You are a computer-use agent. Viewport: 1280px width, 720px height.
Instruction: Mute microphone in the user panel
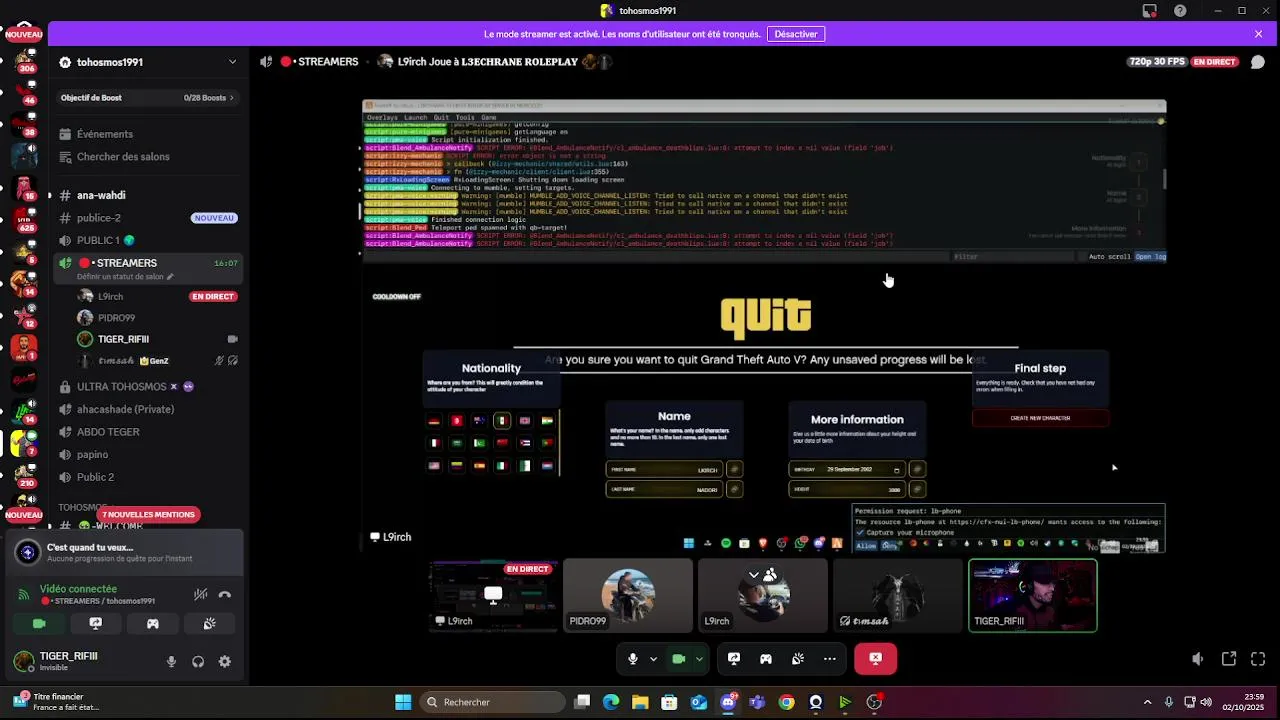(x=171, y=661)
